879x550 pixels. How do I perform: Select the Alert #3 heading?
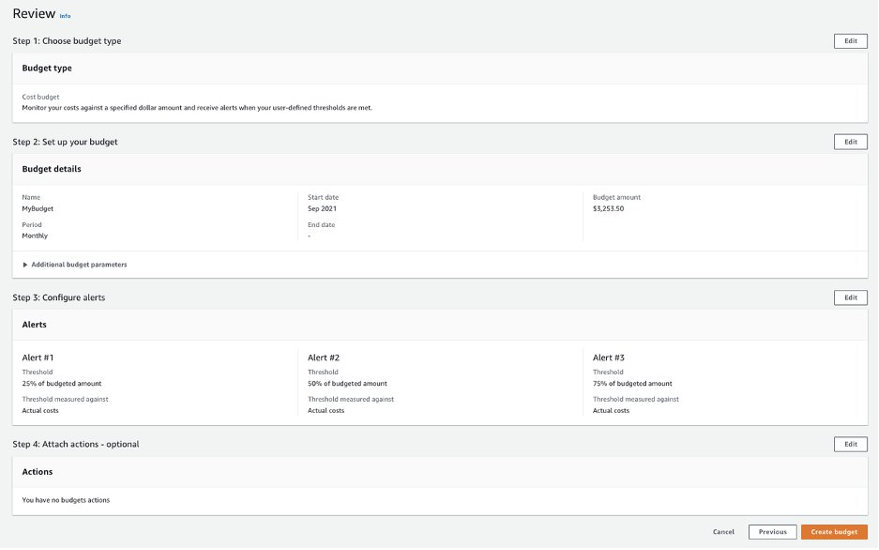(x=609, y=357)
